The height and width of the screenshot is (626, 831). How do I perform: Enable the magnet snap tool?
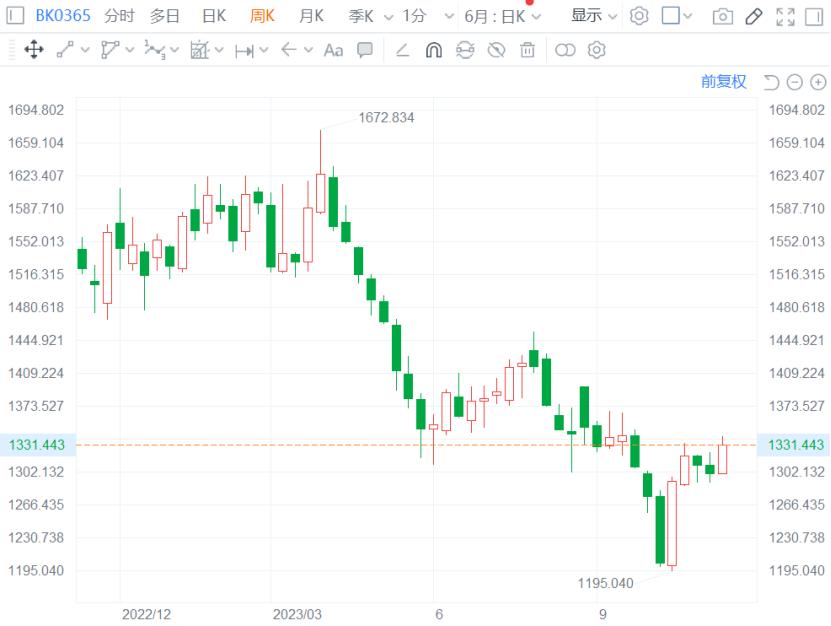[434, 50]
